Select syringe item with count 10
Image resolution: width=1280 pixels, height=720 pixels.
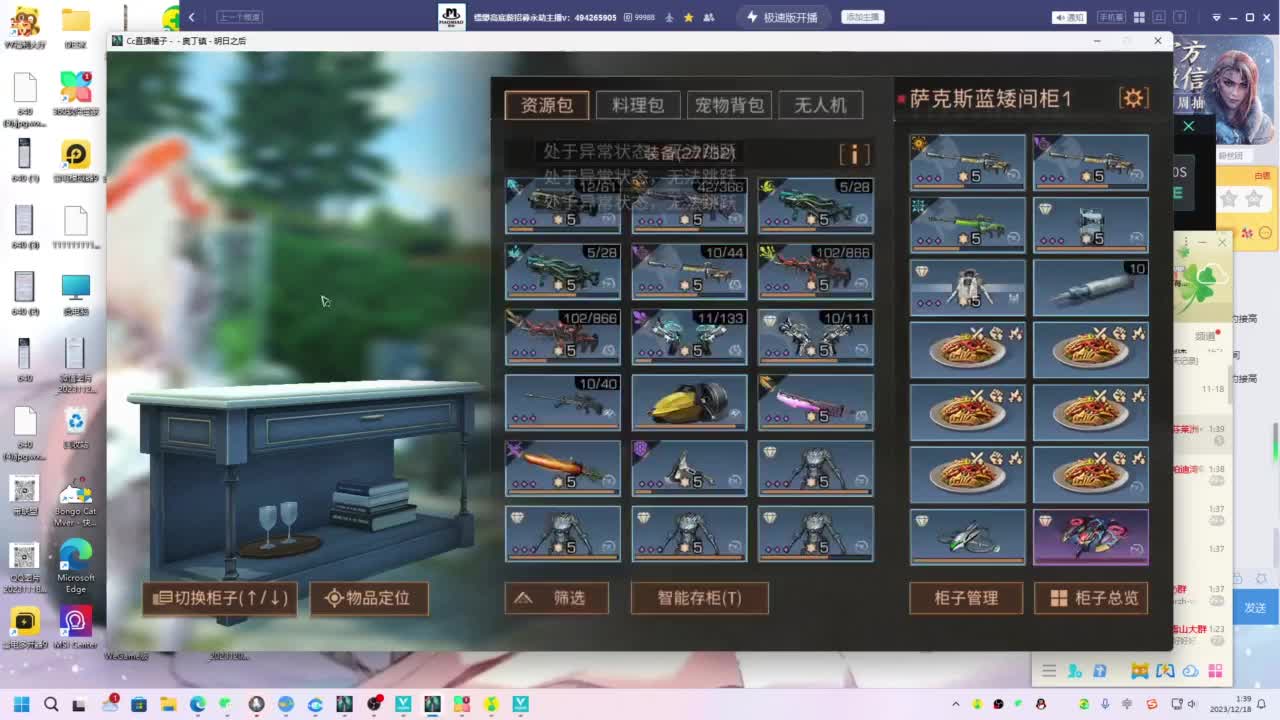[x=1091, y=287]
